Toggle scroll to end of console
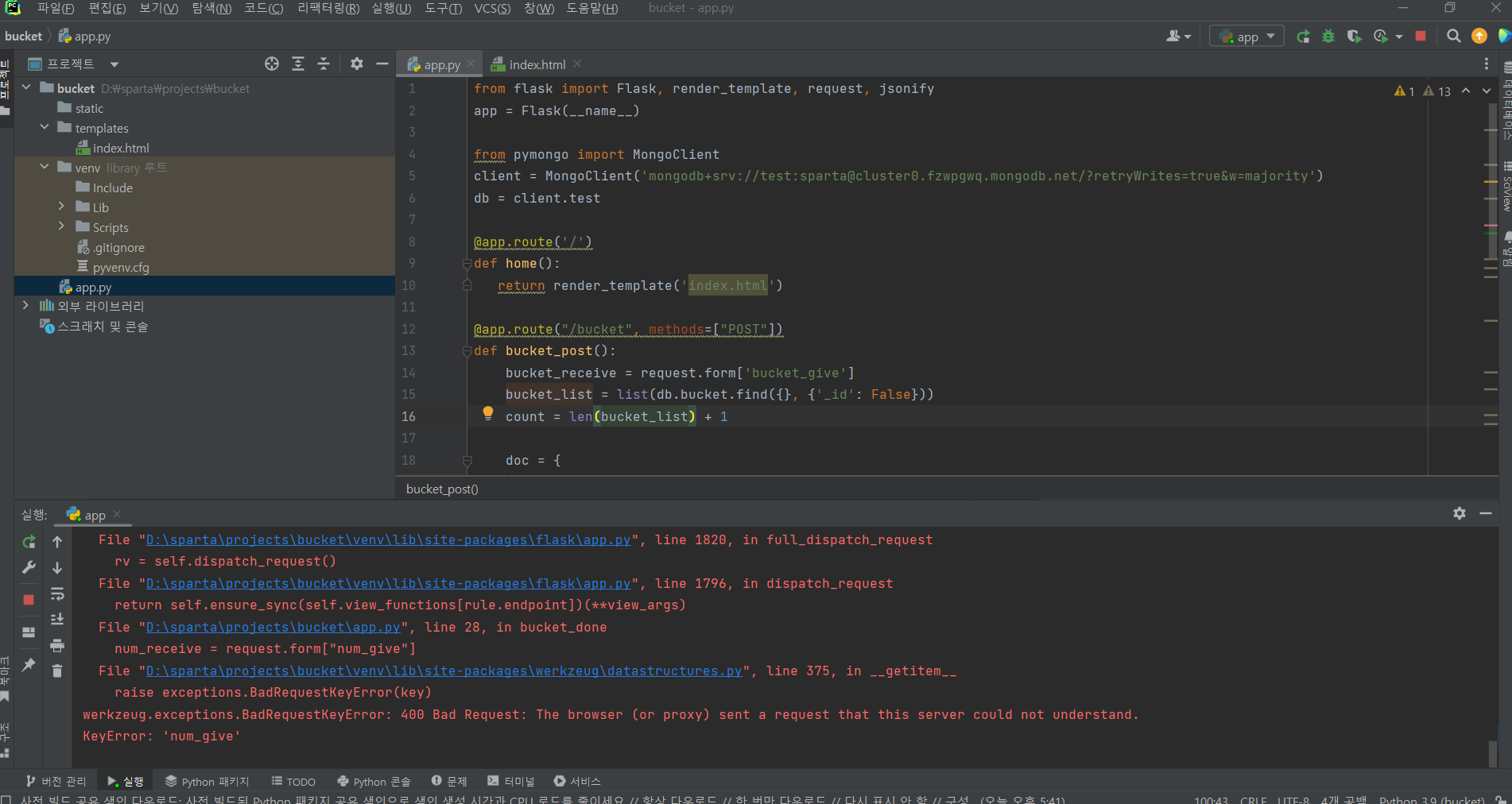Image resolution: width=1512 pixels, height=804 pixels. (x=57, y=619)
